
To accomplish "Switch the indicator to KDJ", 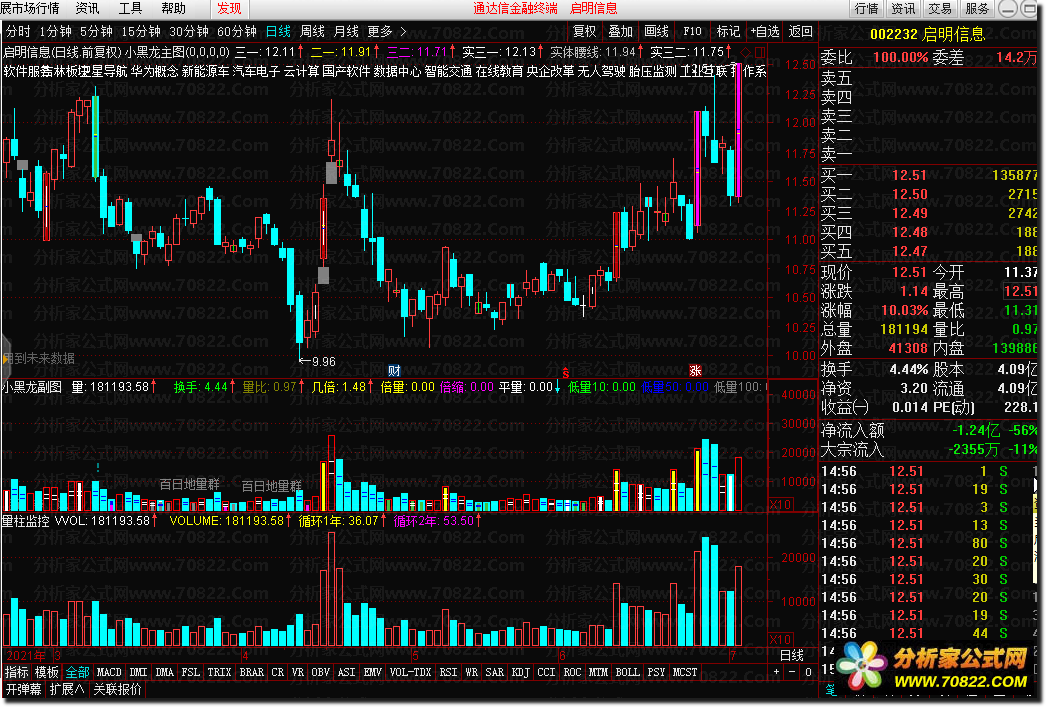I will coord(520,672).
